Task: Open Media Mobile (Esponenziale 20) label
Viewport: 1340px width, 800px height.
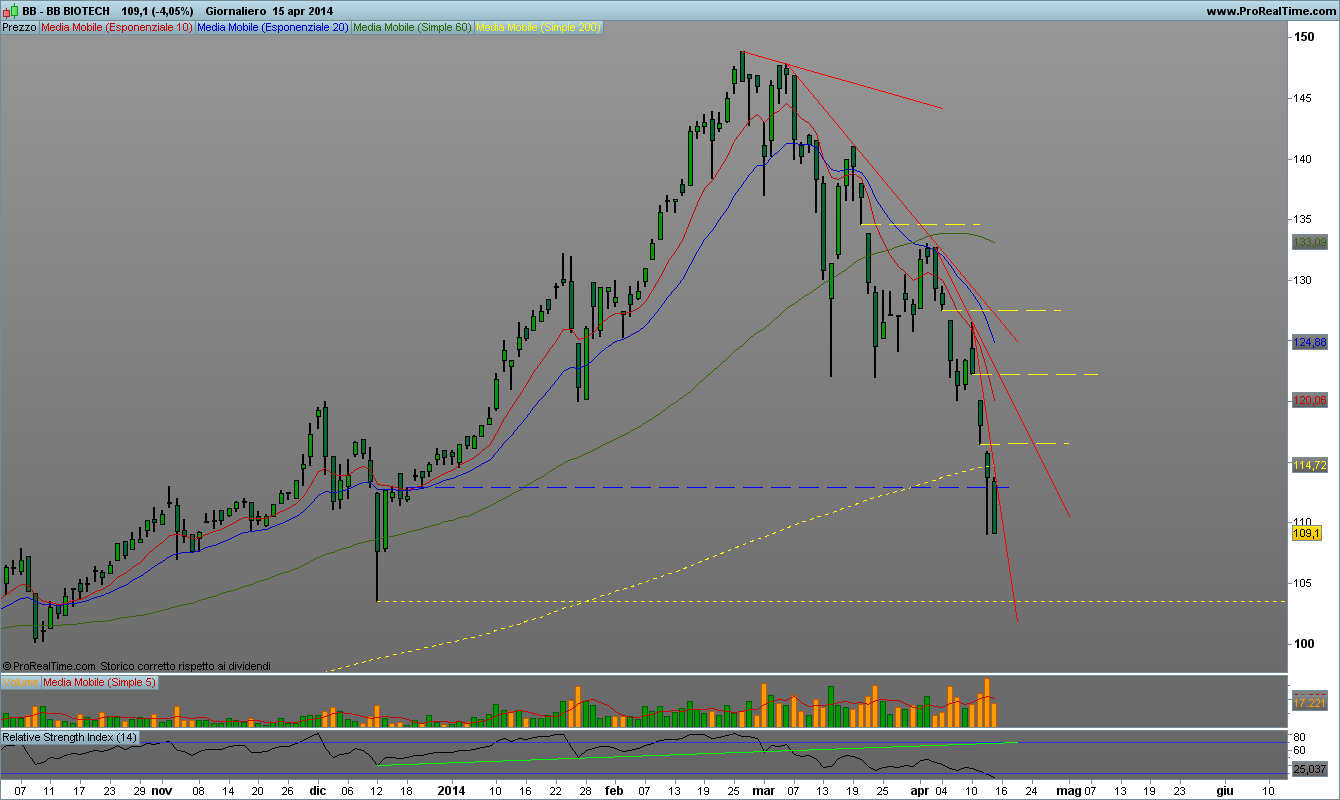Action: point(273,28)
